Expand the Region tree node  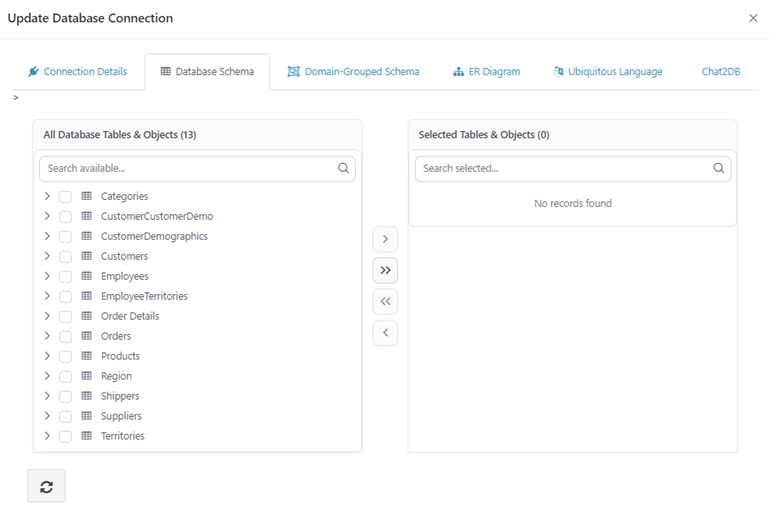[47, 376]
